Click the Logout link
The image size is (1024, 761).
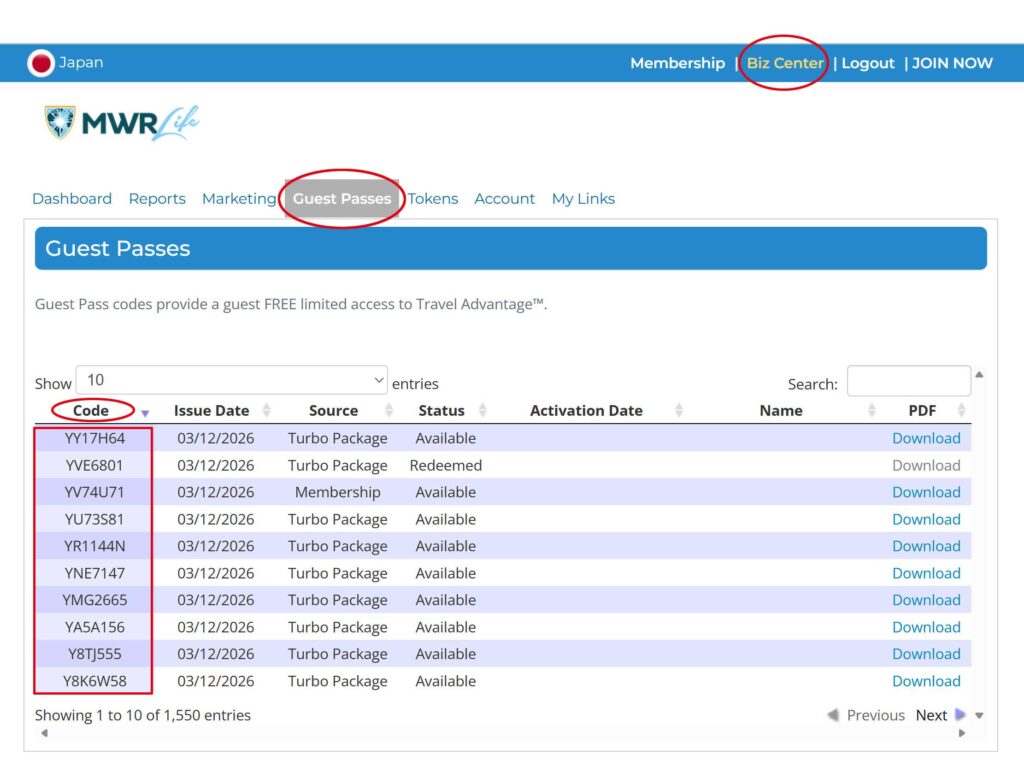pyautogui.click(x=867, y=63)
